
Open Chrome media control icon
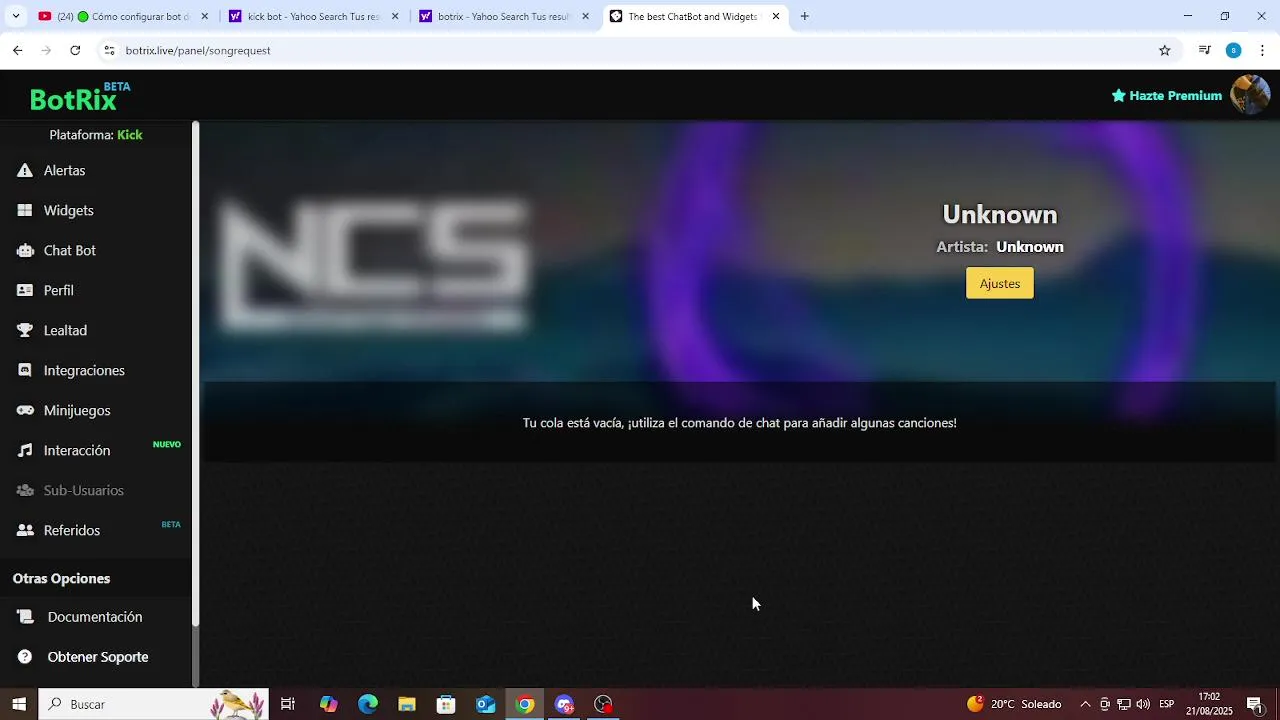click(1205, 50)
